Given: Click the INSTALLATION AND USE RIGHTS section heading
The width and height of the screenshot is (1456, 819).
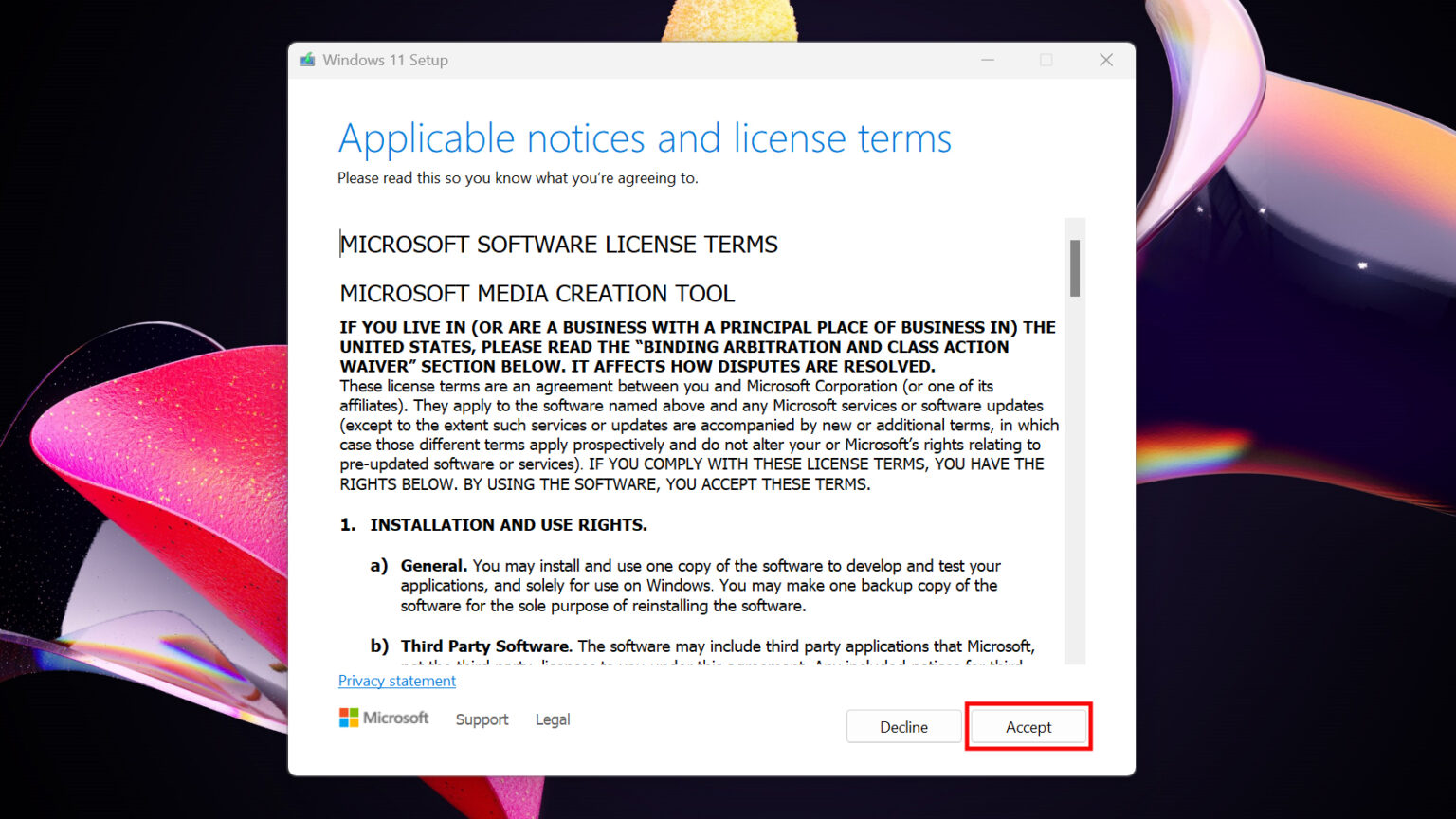Looking at the screenshot, I should pos(508,524).
